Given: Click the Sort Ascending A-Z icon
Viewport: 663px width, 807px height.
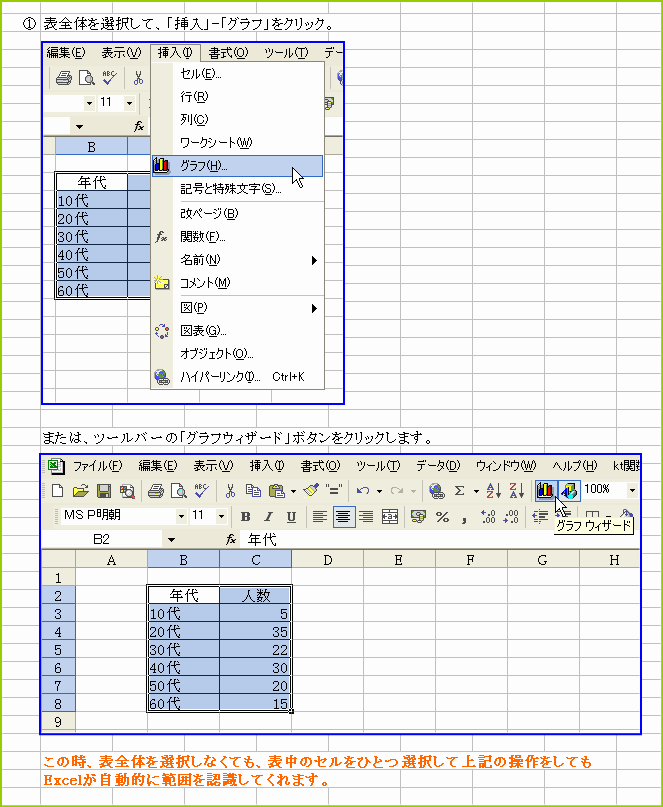Looking at the screenshot, I should 493,490.
